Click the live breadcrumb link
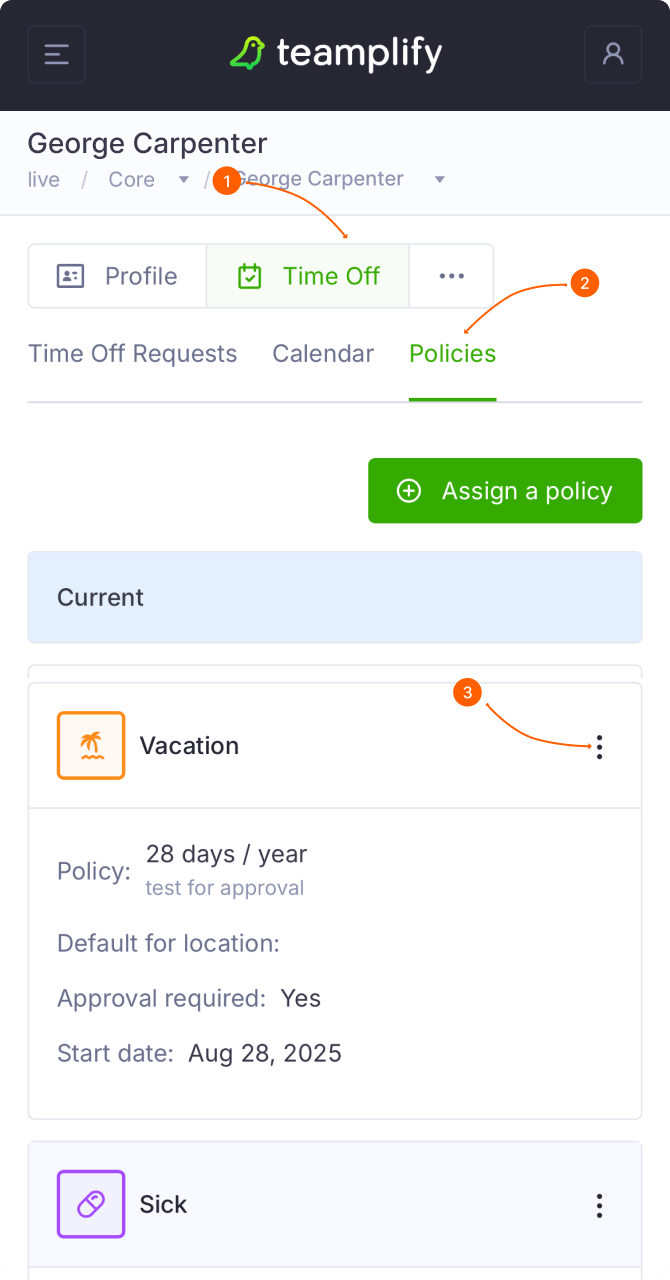 [43, 180]
